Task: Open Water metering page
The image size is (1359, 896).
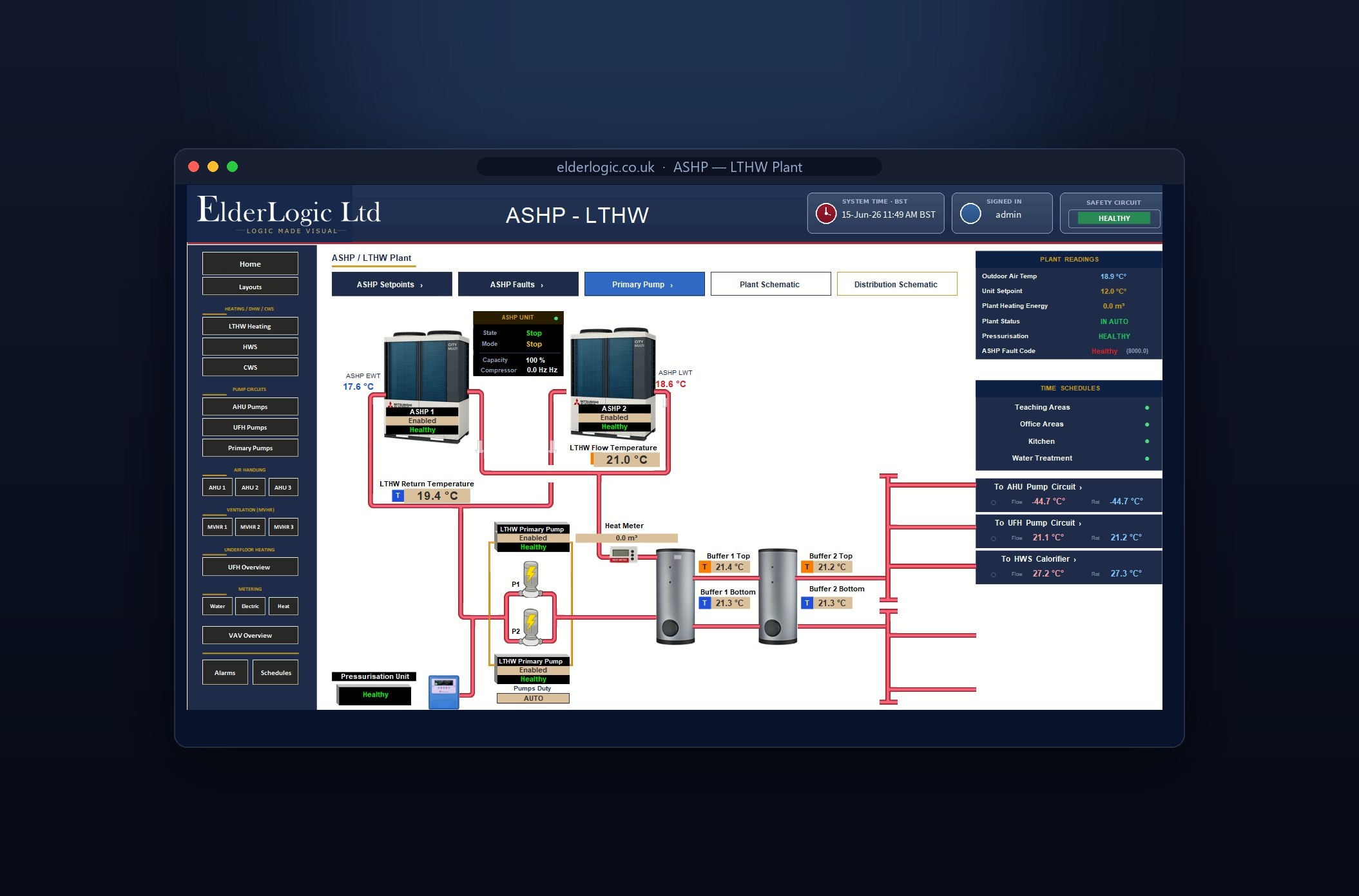Action: (x=217, y=606)
